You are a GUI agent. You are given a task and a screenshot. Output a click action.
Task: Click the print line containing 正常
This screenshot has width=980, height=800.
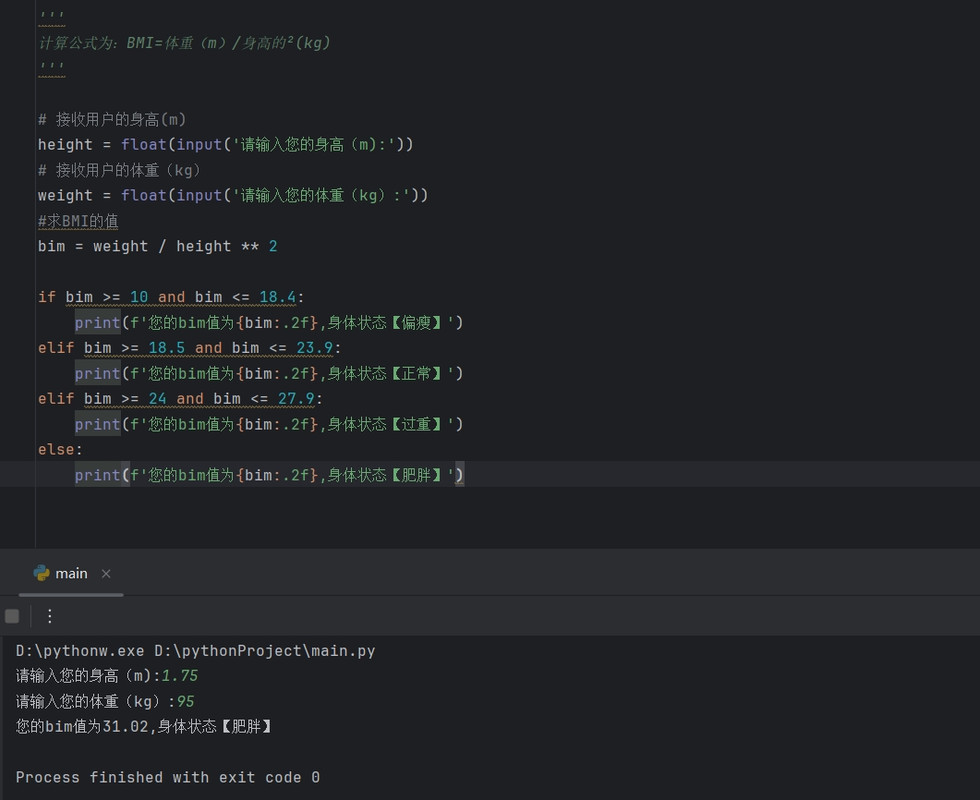tap(269, 373)
